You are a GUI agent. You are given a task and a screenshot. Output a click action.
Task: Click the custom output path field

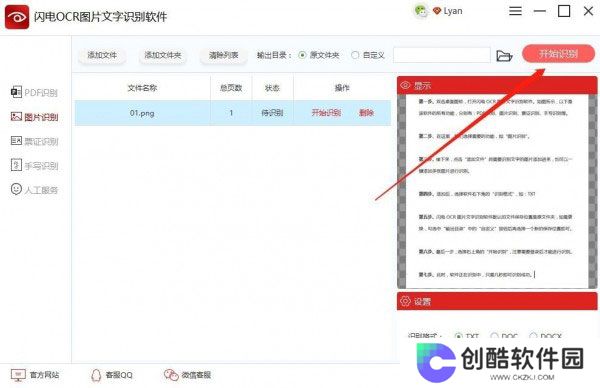coord(442,55)
